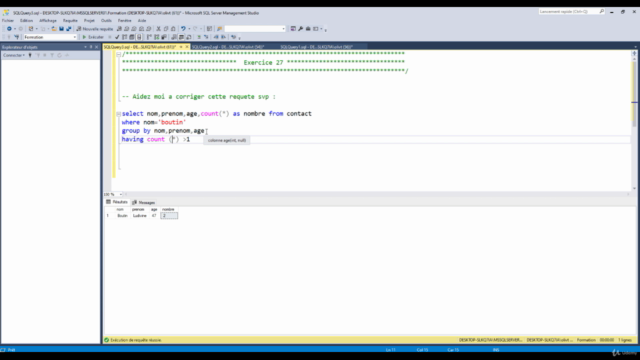Open the empty search combo box in toolbar
640x360 pixels.
(255, 29)
